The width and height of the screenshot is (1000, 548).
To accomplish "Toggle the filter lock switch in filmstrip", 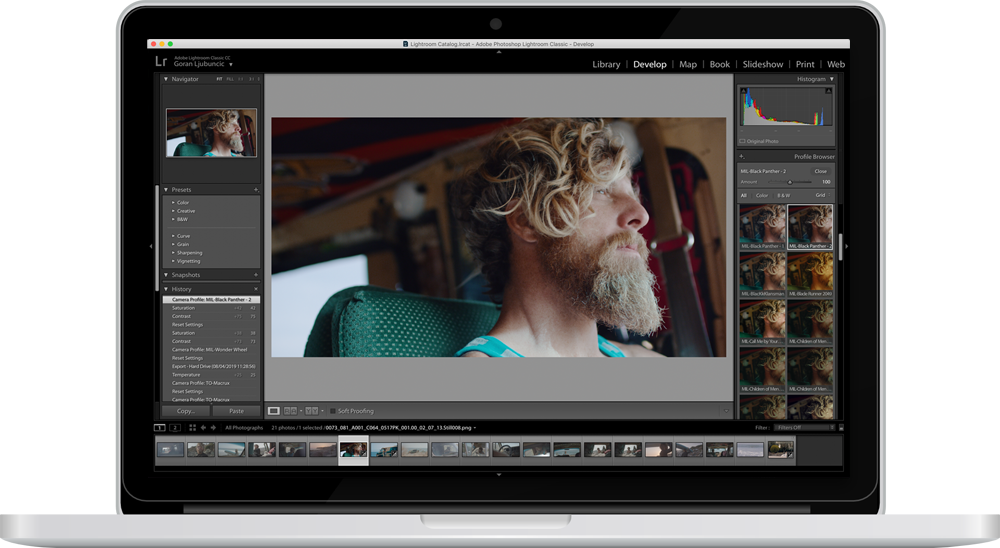I will [842, 427].
